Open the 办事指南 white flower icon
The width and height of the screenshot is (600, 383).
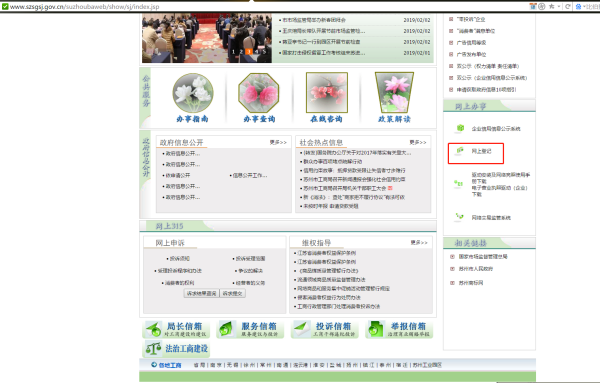[x=193, y=93]
